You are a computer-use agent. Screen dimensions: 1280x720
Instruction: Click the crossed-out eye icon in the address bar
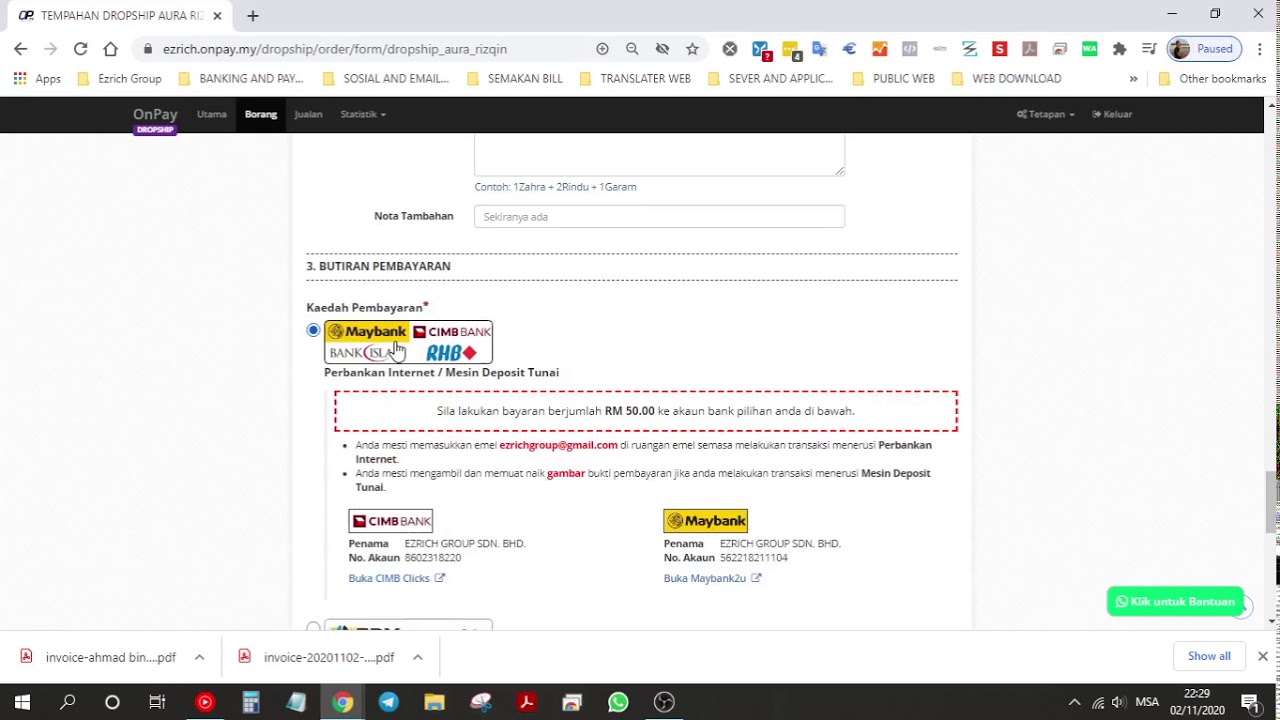point(662,48)
